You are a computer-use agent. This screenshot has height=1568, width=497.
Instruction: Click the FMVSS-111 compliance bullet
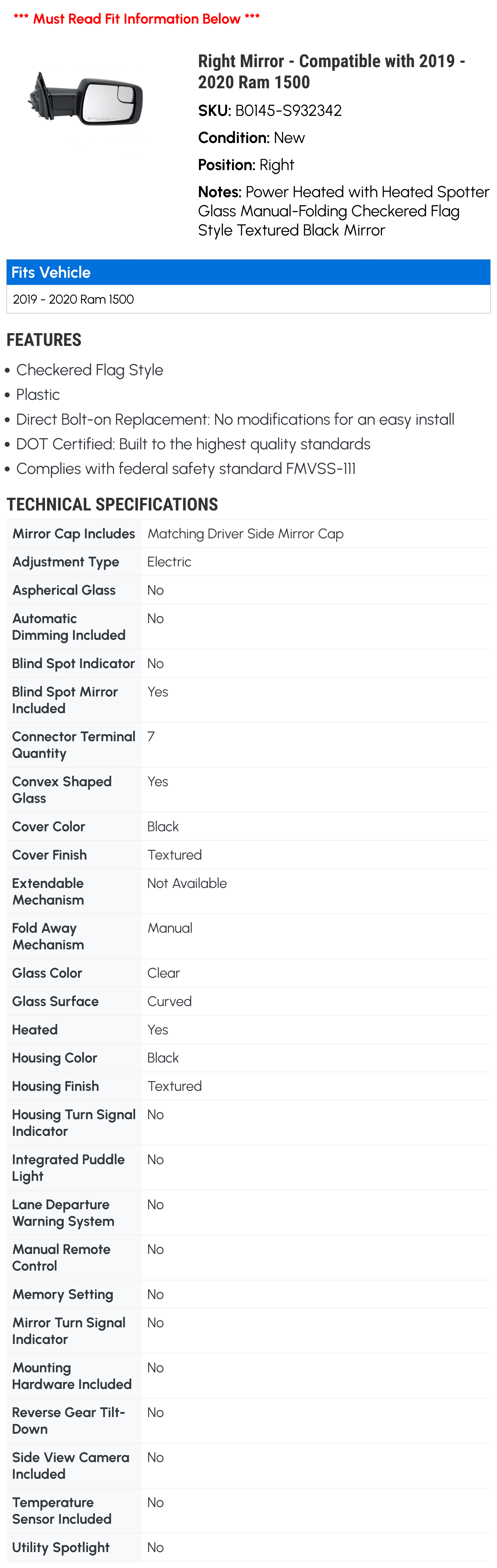pyautogui.click(x=186, y=469)
